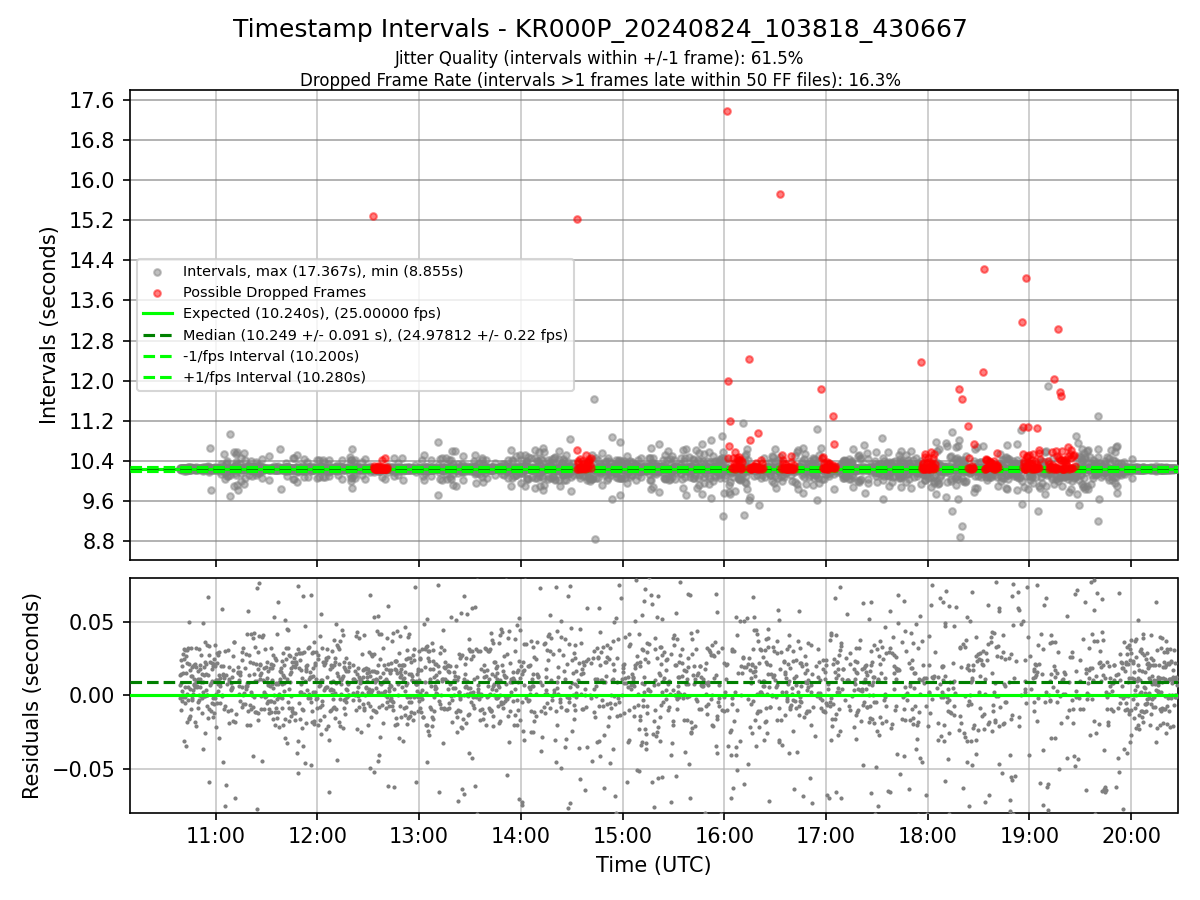
Task: Click the 12:00 x-axis tick label
Action: 317,836
